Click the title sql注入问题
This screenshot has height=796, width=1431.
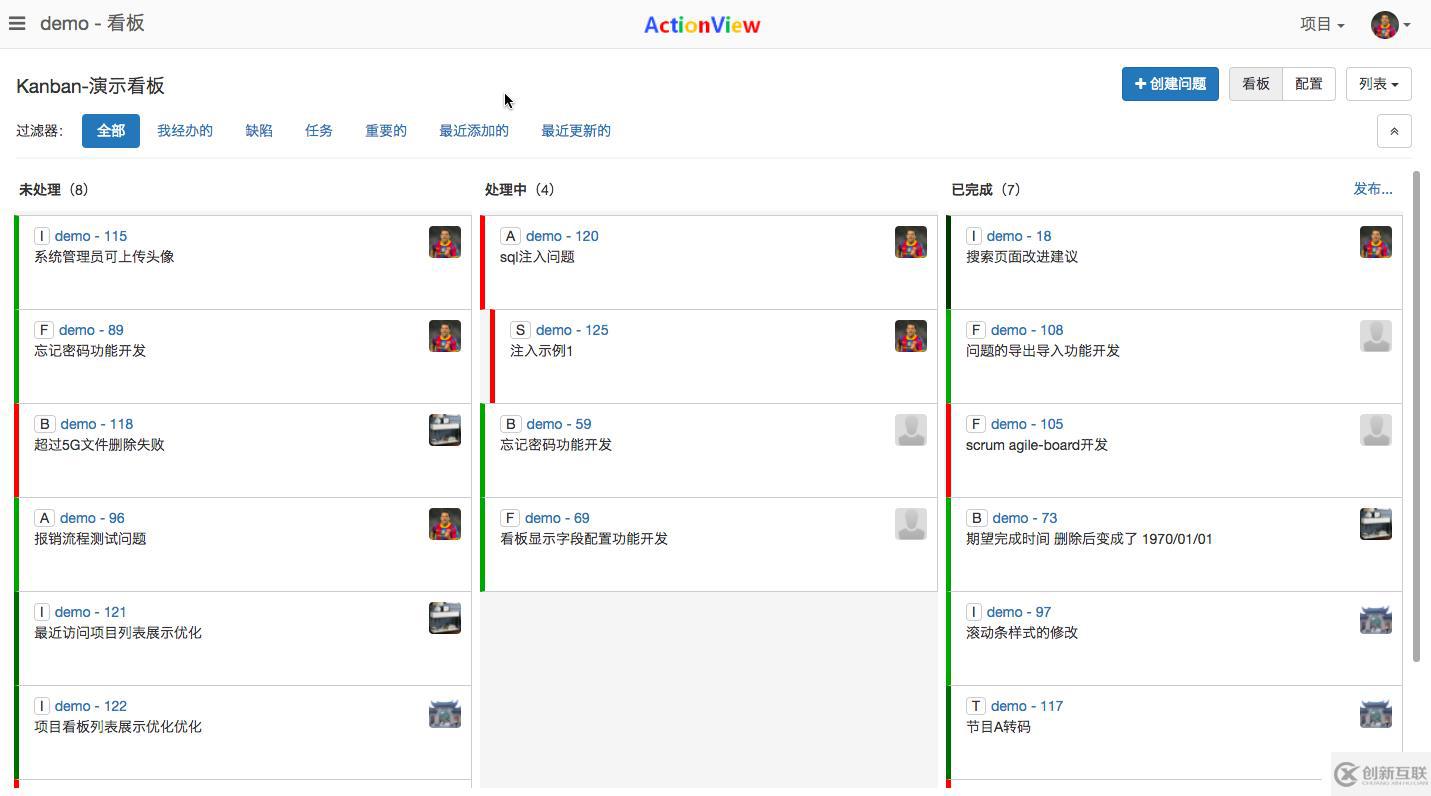[x=537, y=257]
